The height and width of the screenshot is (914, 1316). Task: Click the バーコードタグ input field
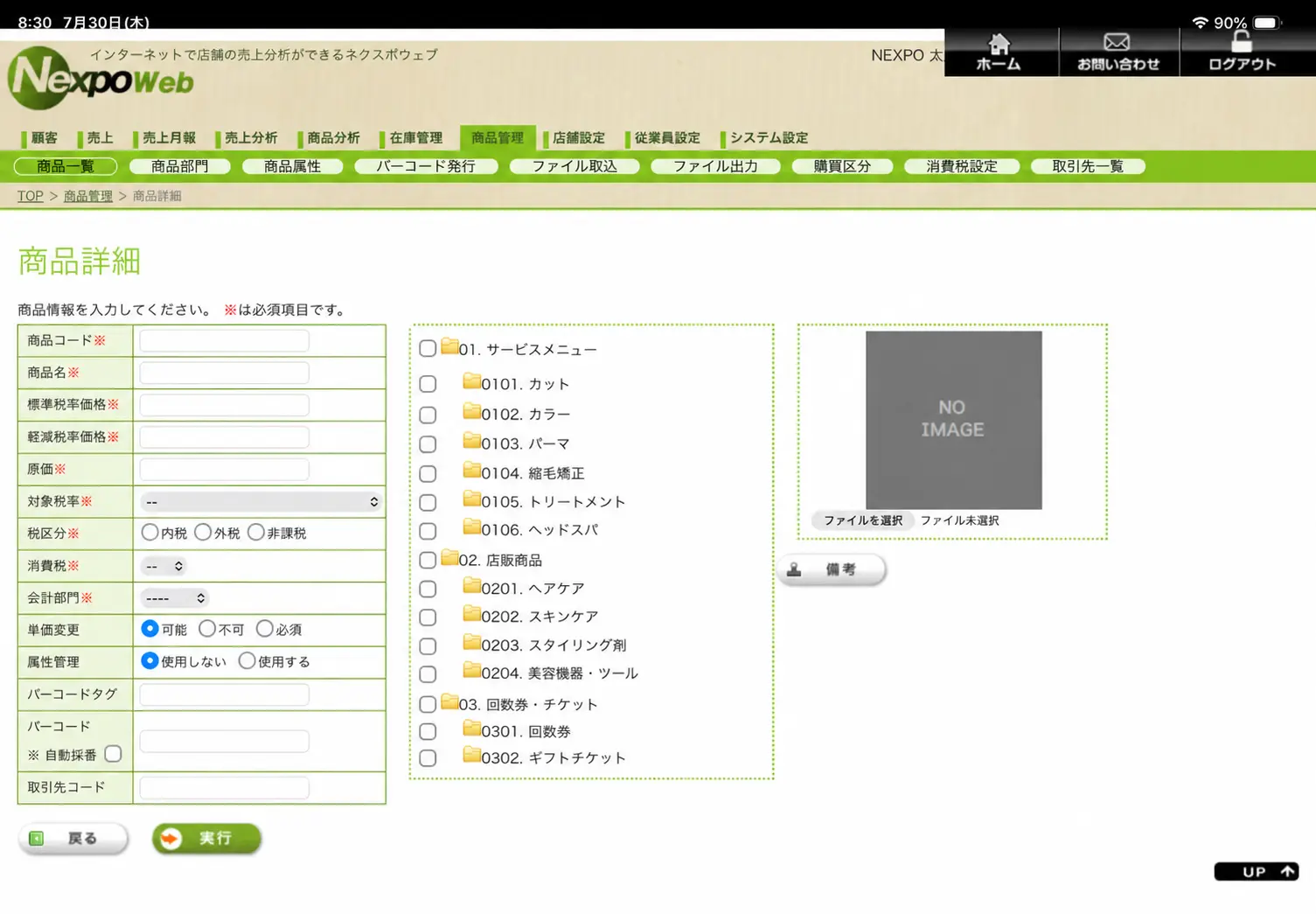[224, 694]
